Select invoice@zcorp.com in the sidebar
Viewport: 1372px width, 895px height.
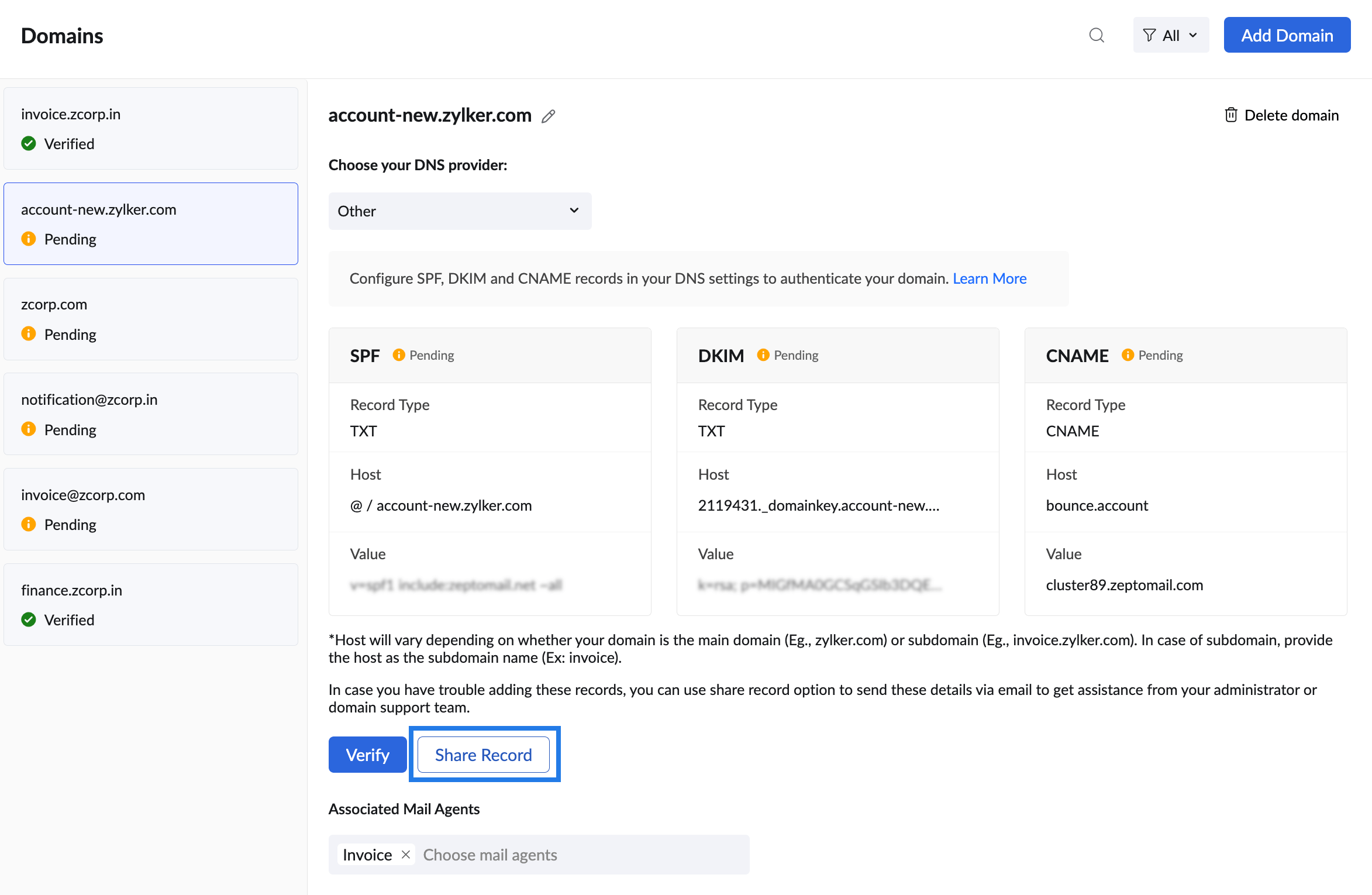tap(150, 509)
